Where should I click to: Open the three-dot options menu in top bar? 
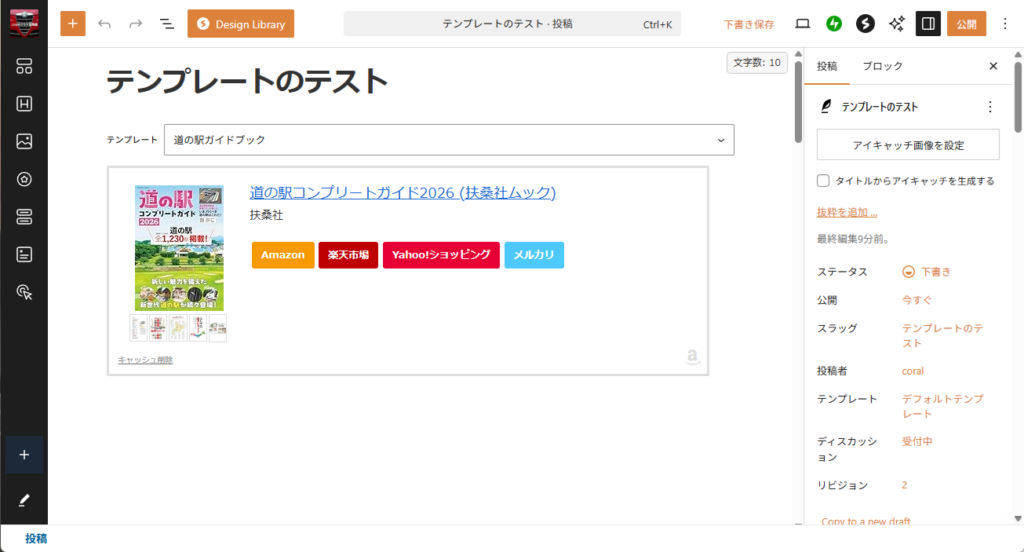pyautogui.click(x=1005, y=24)
